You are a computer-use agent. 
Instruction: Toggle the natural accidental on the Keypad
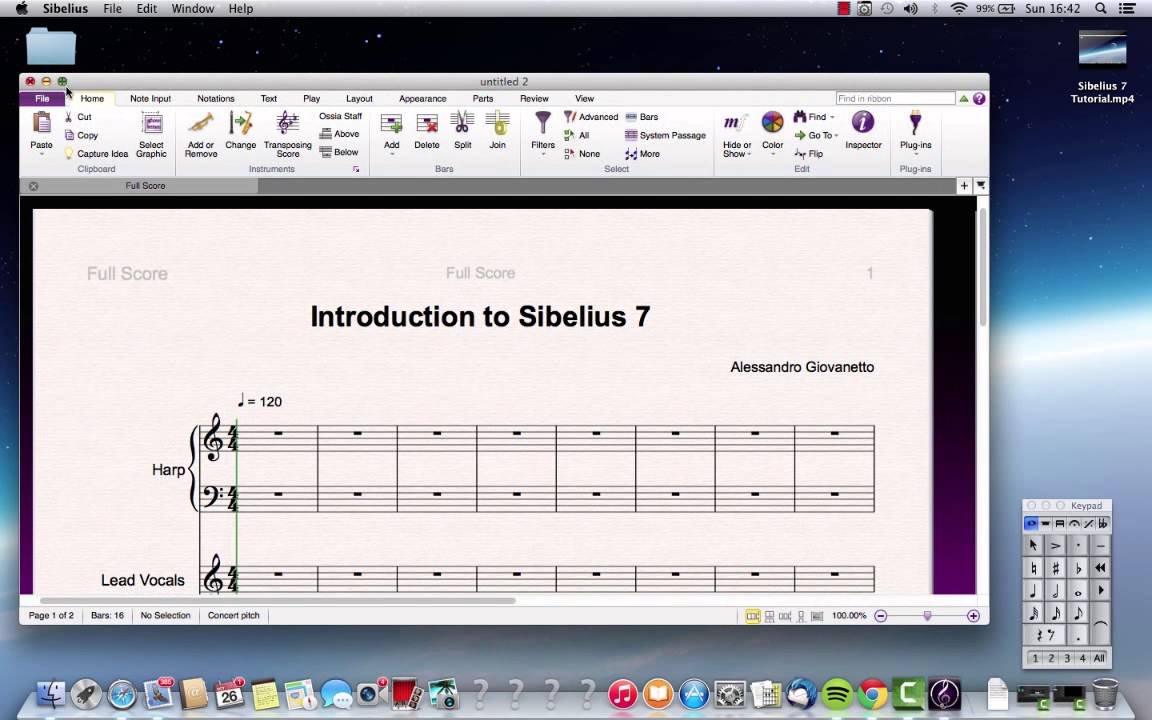click(x=1034, y=568)
